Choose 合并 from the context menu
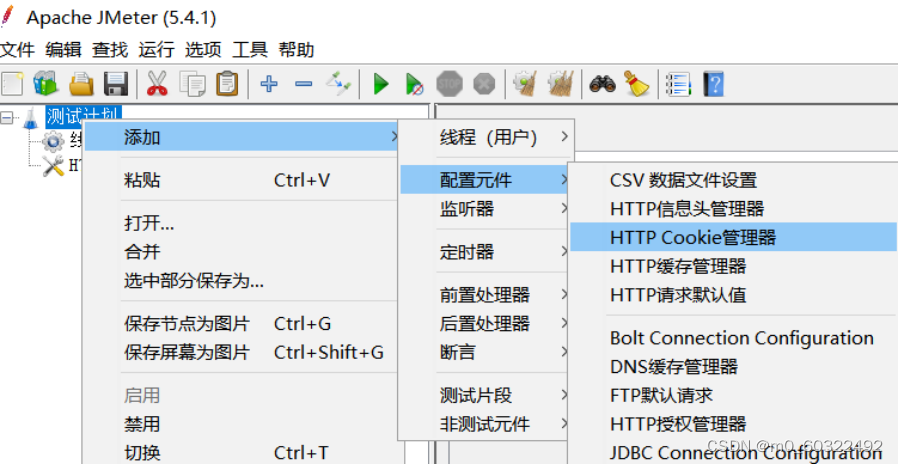The width and height of the screenshot is (898, 464). point(241,252)
